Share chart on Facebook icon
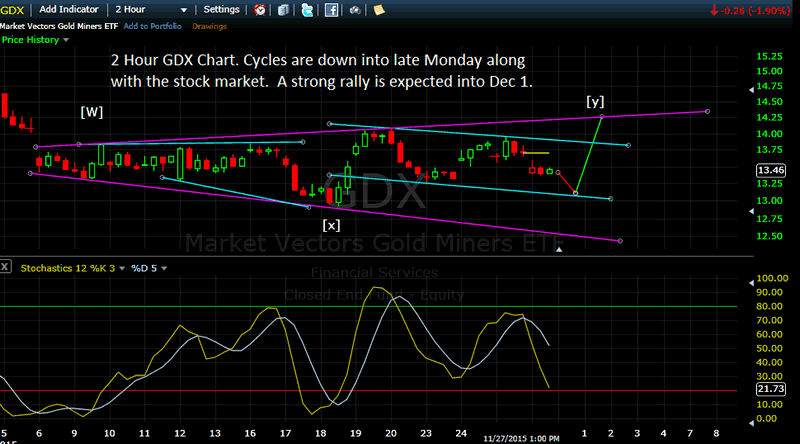The width and height of the screenshot is (800, 444). coord(330,10)
